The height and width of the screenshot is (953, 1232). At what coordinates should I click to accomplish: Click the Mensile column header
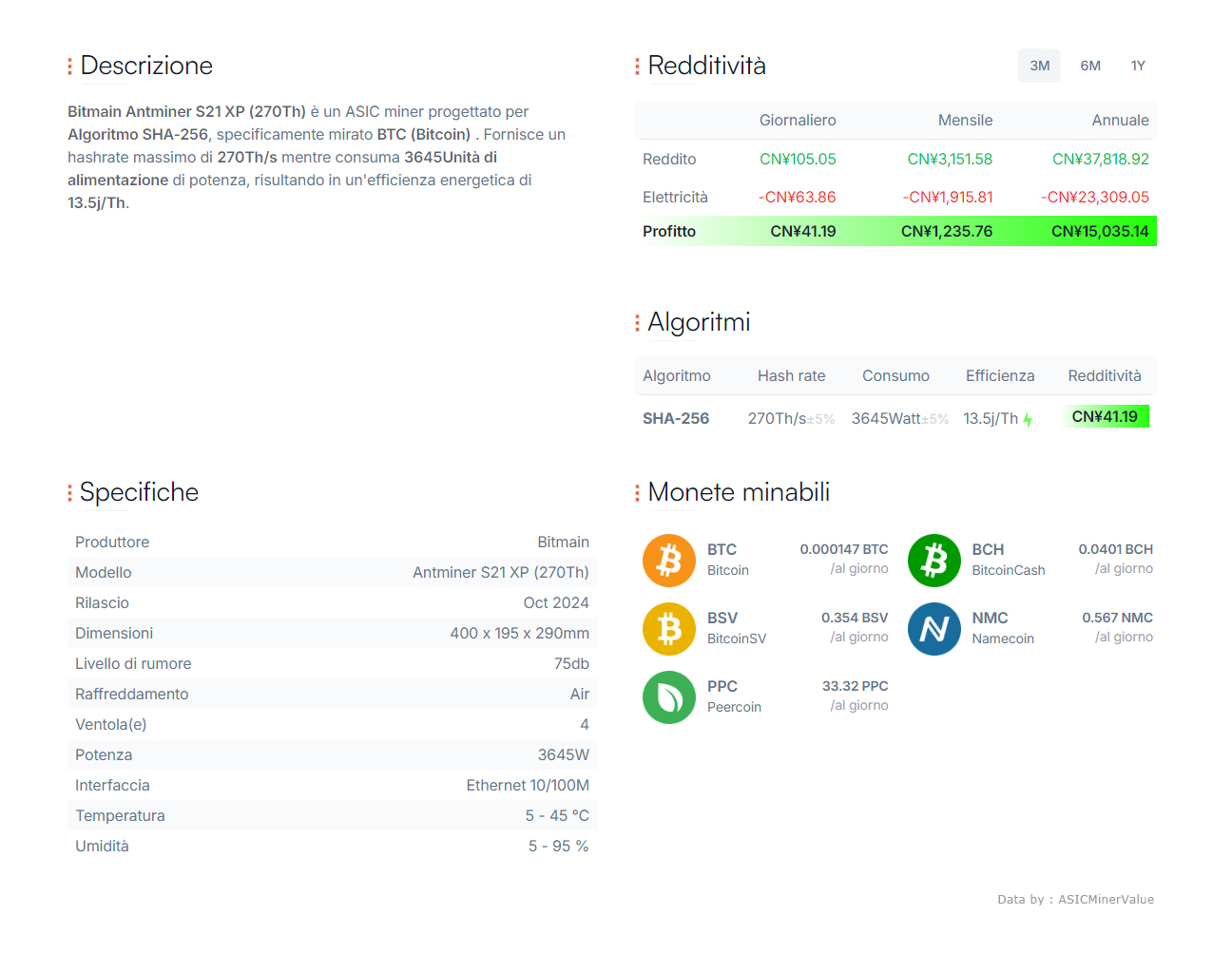click(x=965, y=120)
